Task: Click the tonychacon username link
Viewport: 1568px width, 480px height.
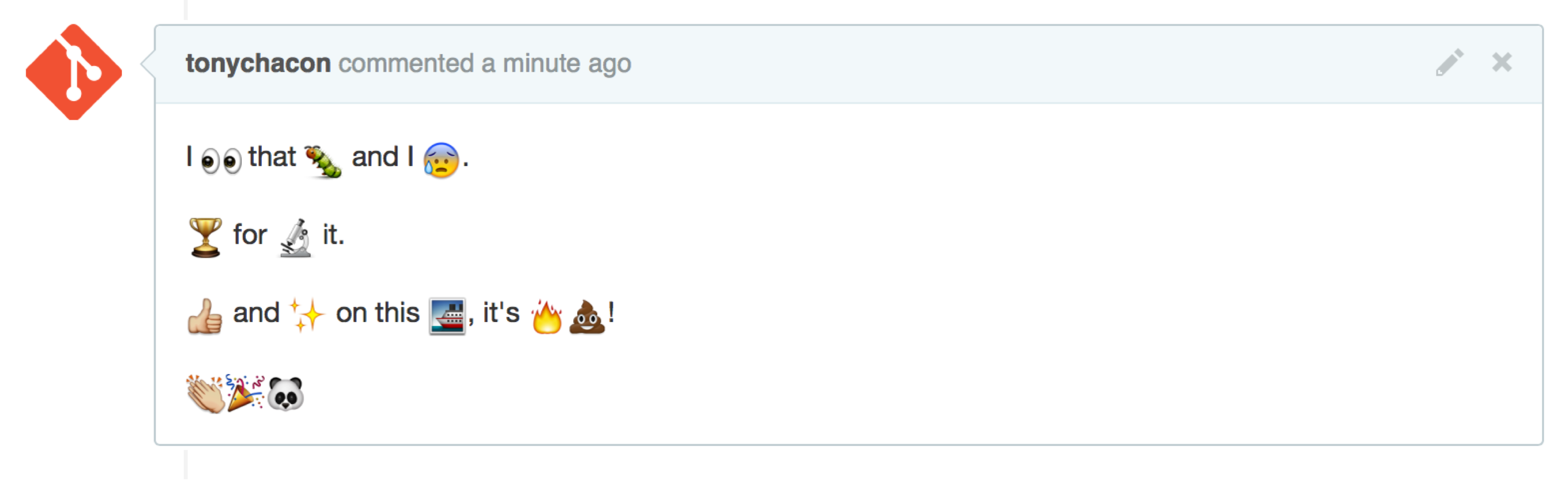Action: pos(258,63)
